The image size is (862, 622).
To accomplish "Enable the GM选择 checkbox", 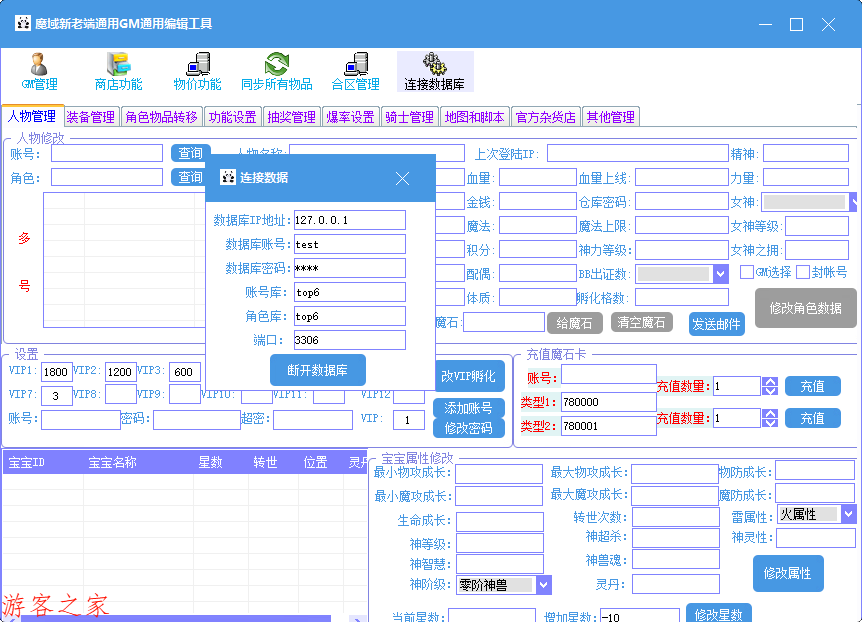I will [x=747, y=272].
